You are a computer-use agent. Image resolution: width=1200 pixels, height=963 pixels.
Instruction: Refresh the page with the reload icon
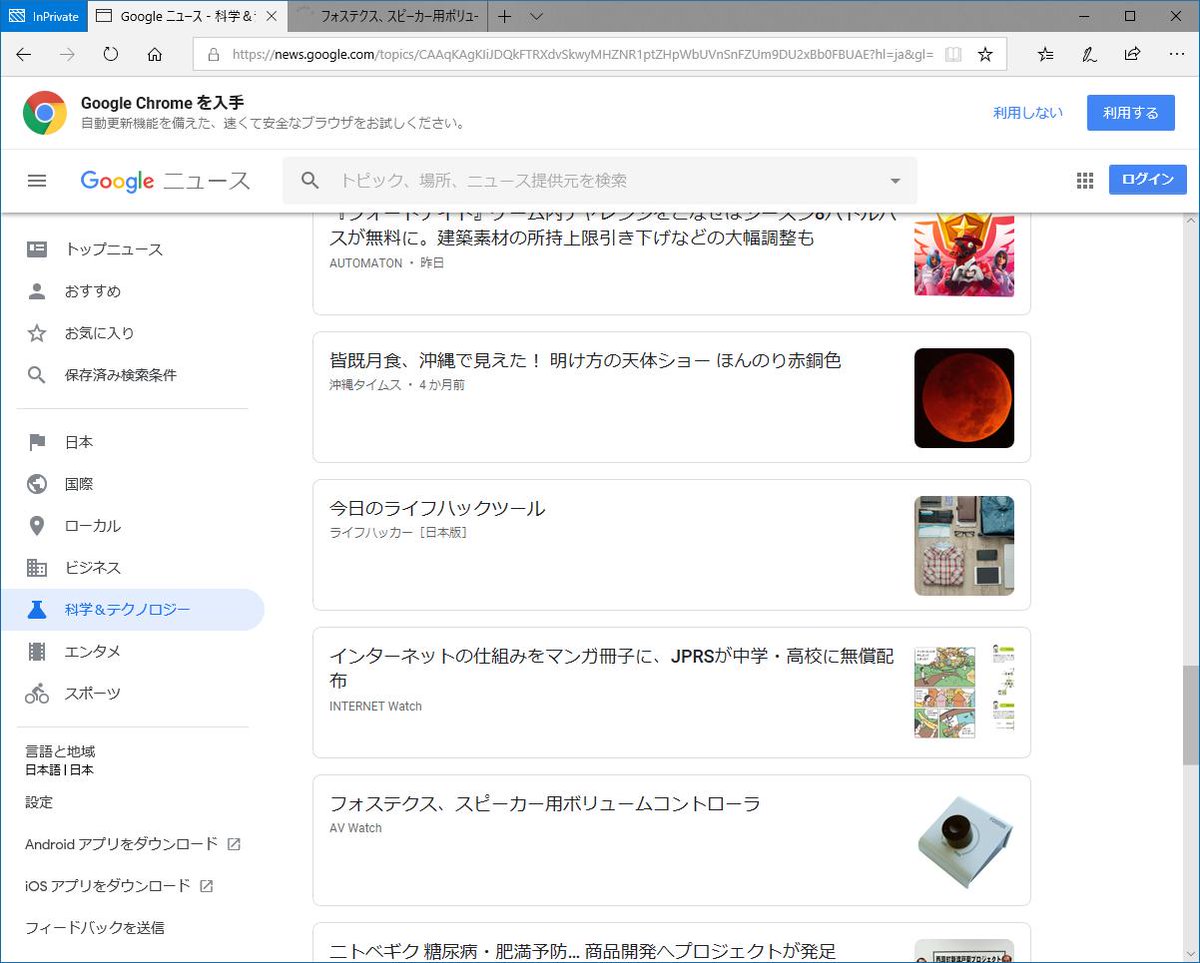coord(111,54)
